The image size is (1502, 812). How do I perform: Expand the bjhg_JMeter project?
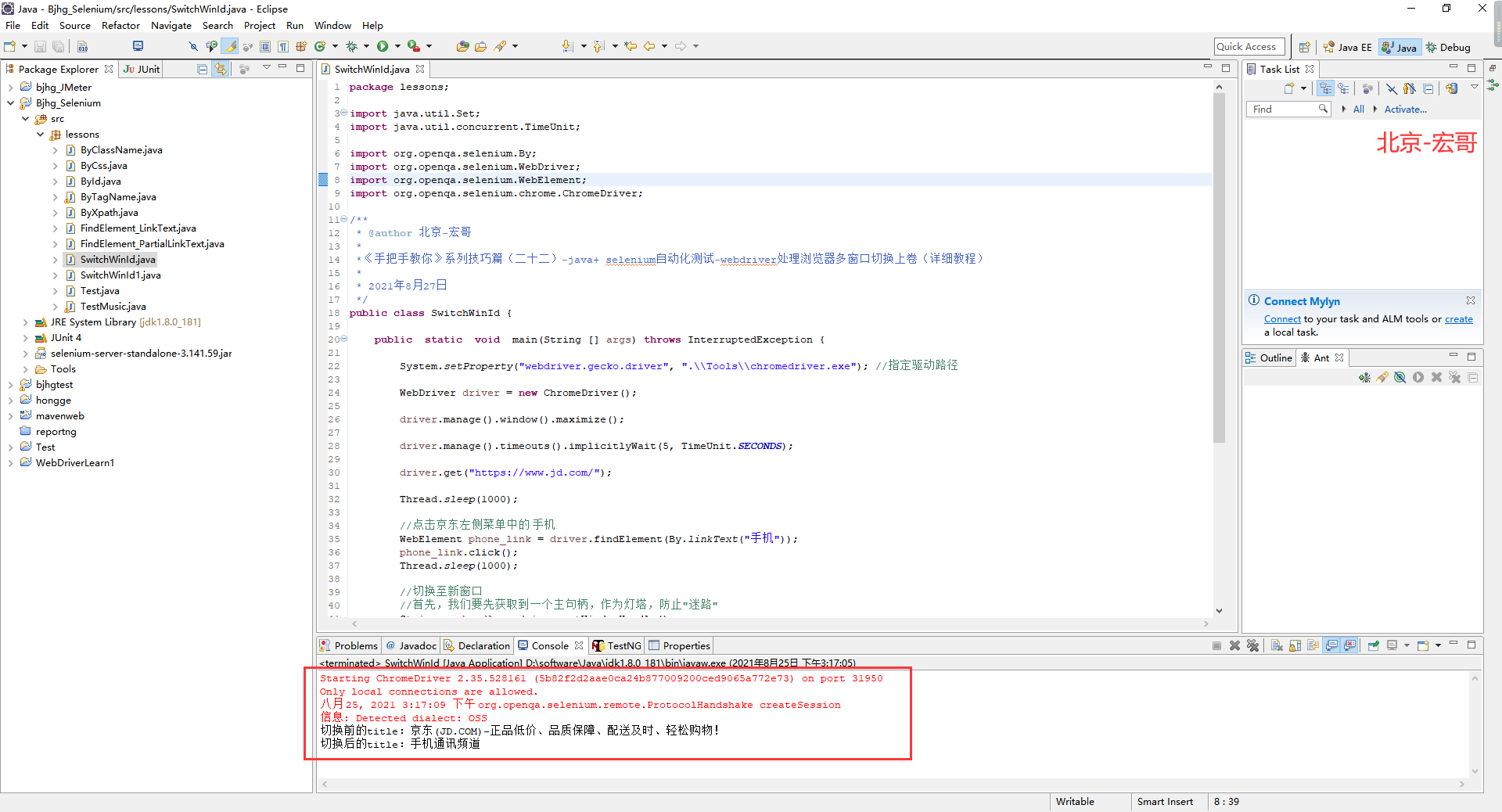(x=10, y=88)
